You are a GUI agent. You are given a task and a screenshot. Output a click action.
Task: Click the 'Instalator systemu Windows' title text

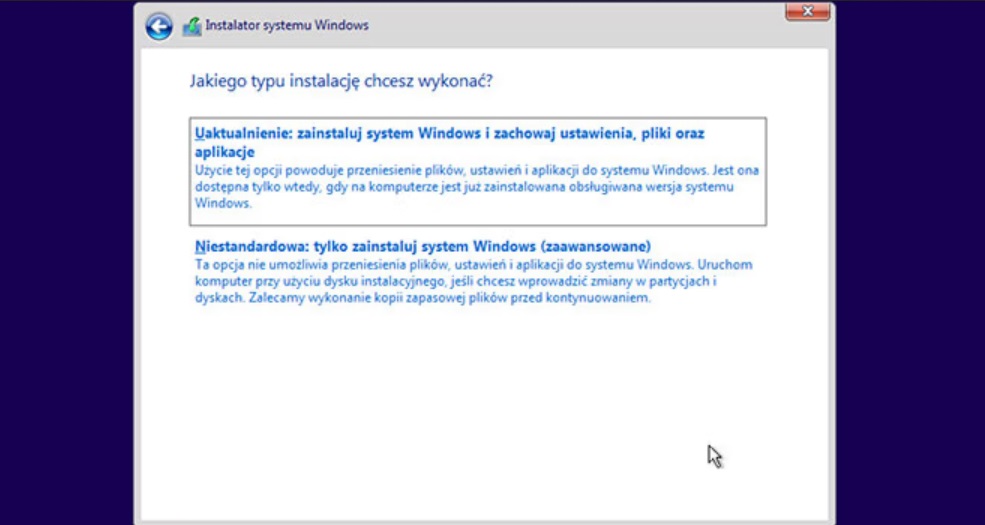click(x=286, y=26)
